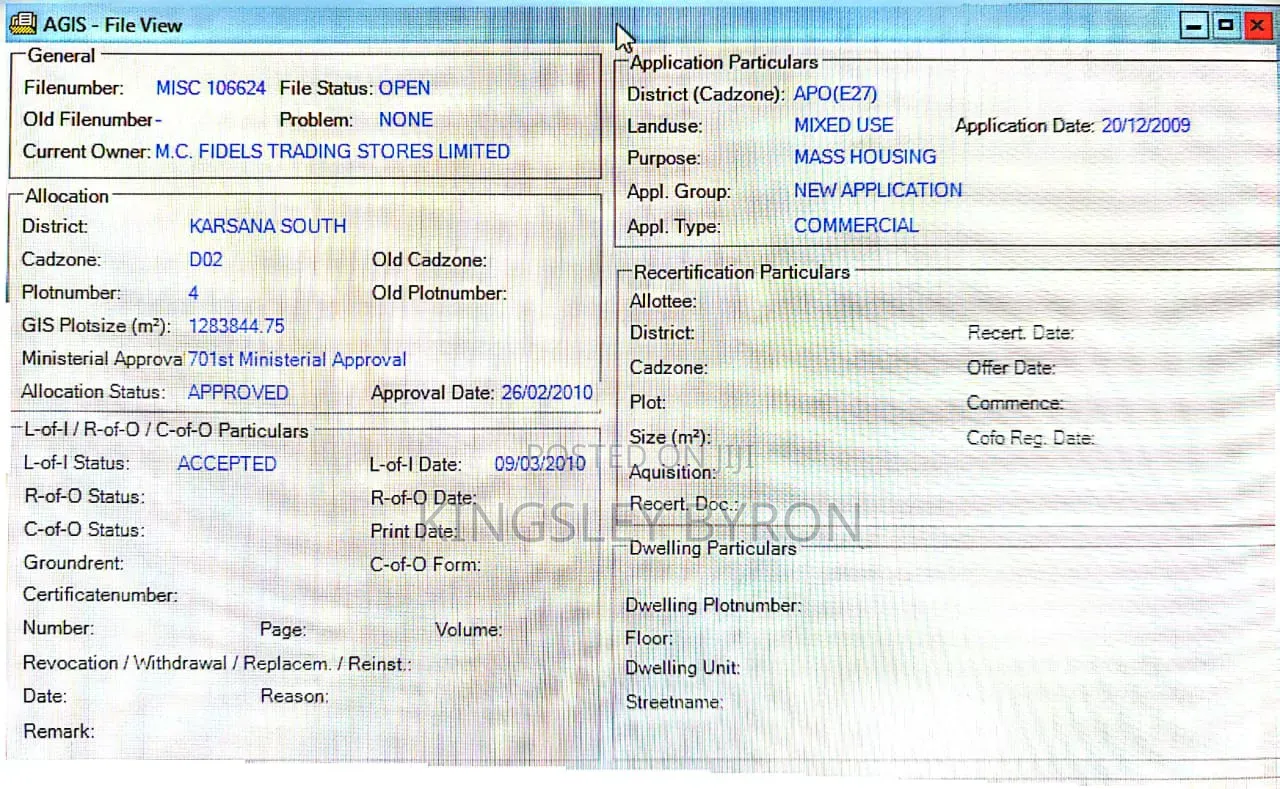Select the L-of-I Date 09/03/2010

(x=540, y=464)
